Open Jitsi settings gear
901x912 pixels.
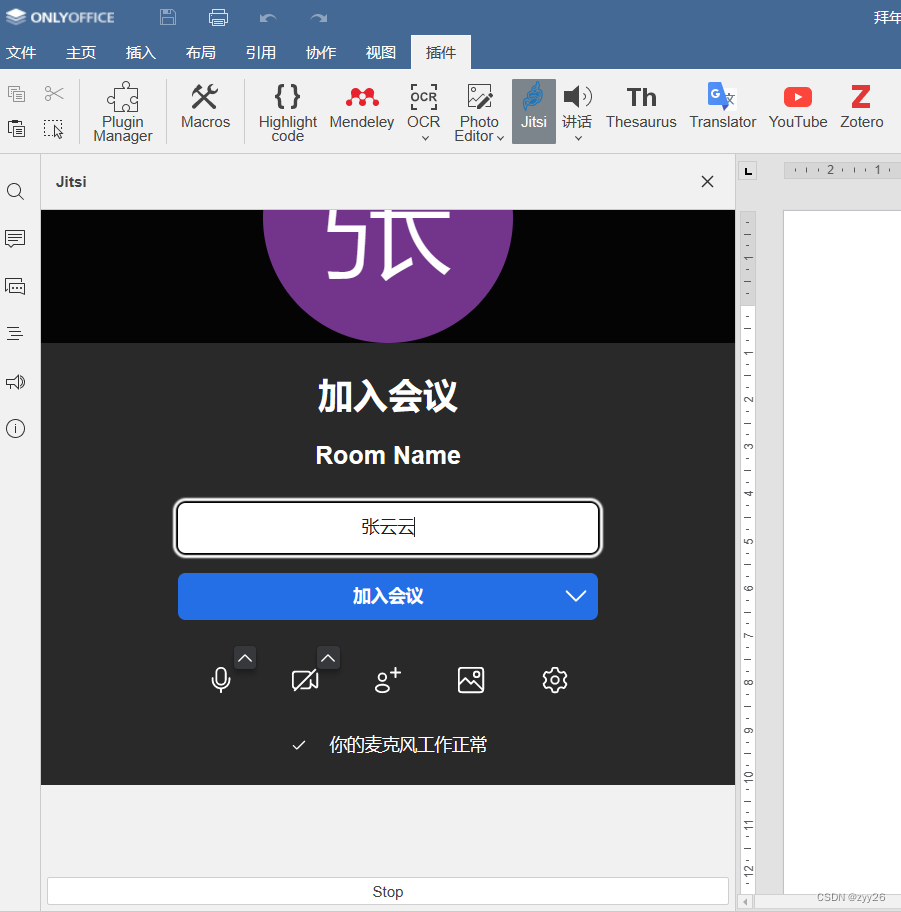tap(555, 680)
